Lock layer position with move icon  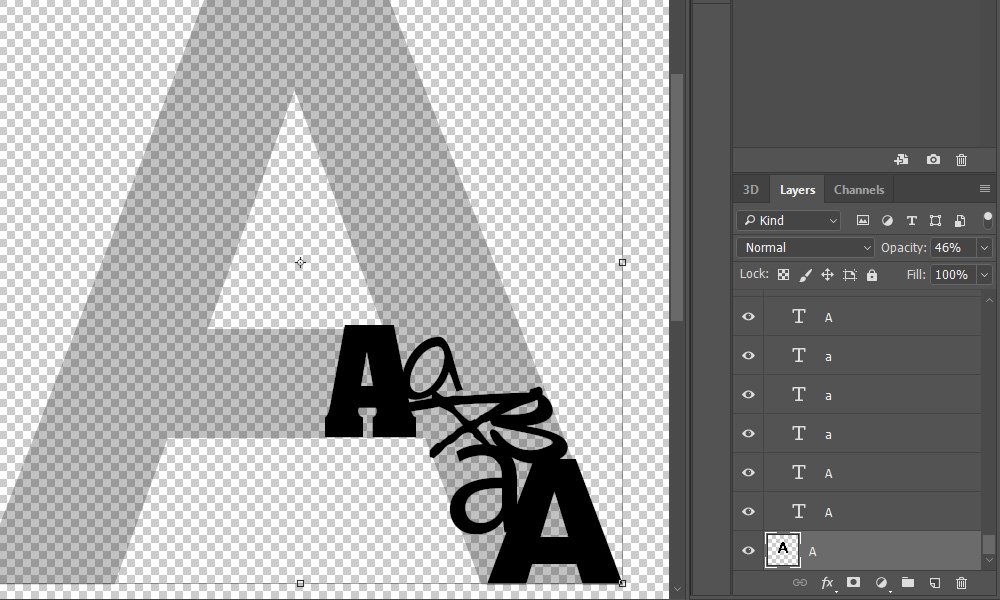pos(827,275)
